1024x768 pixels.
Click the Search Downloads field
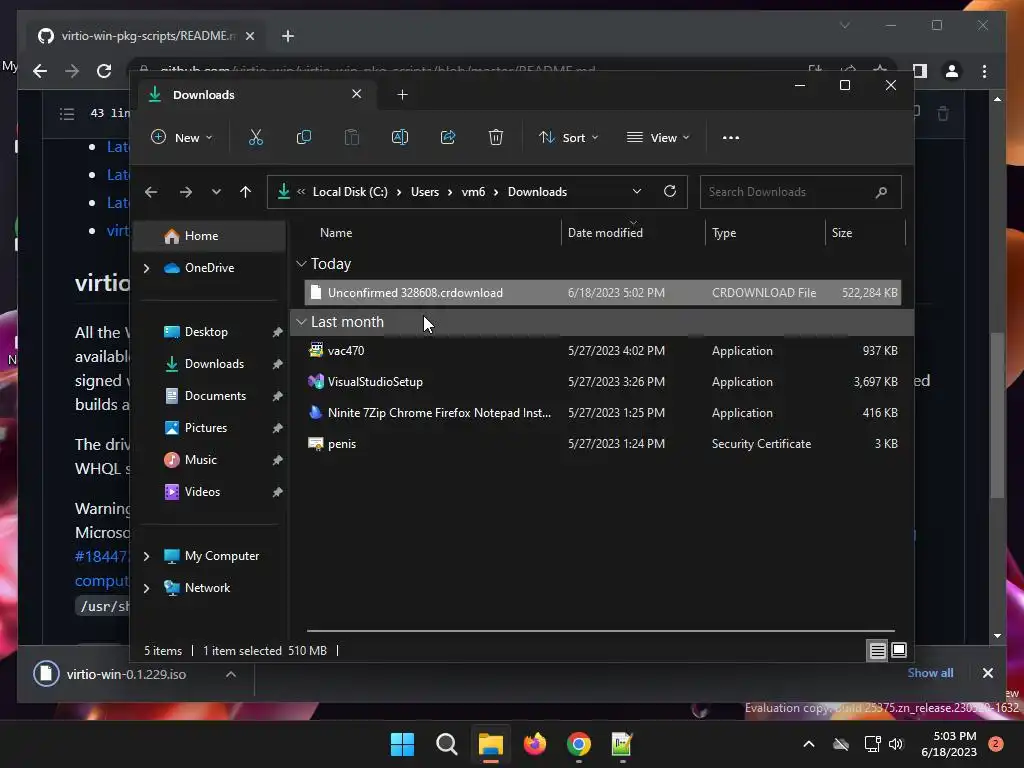tap(801, 192)
